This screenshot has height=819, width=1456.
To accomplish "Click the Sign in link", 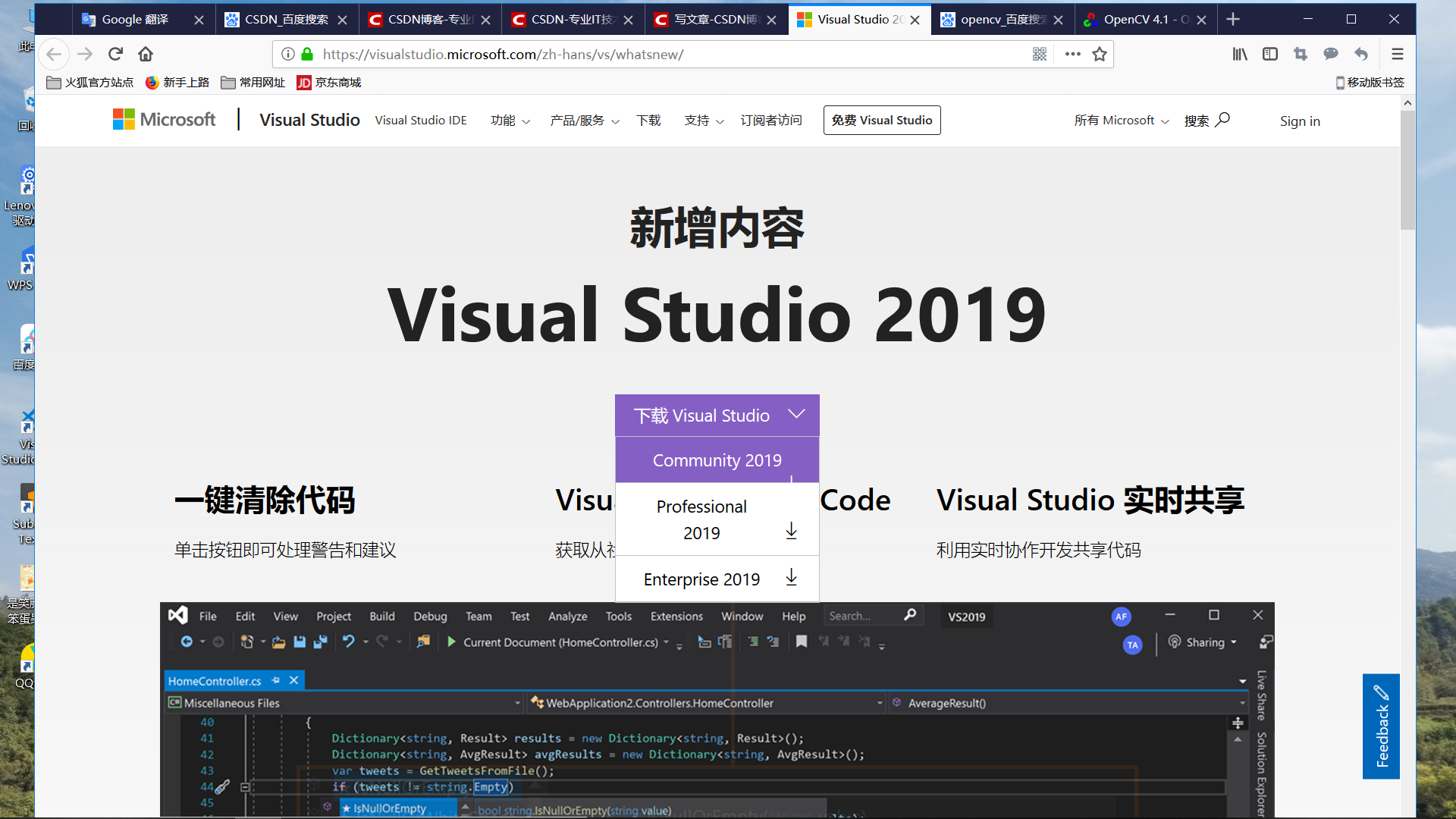I will [1300, 121].
